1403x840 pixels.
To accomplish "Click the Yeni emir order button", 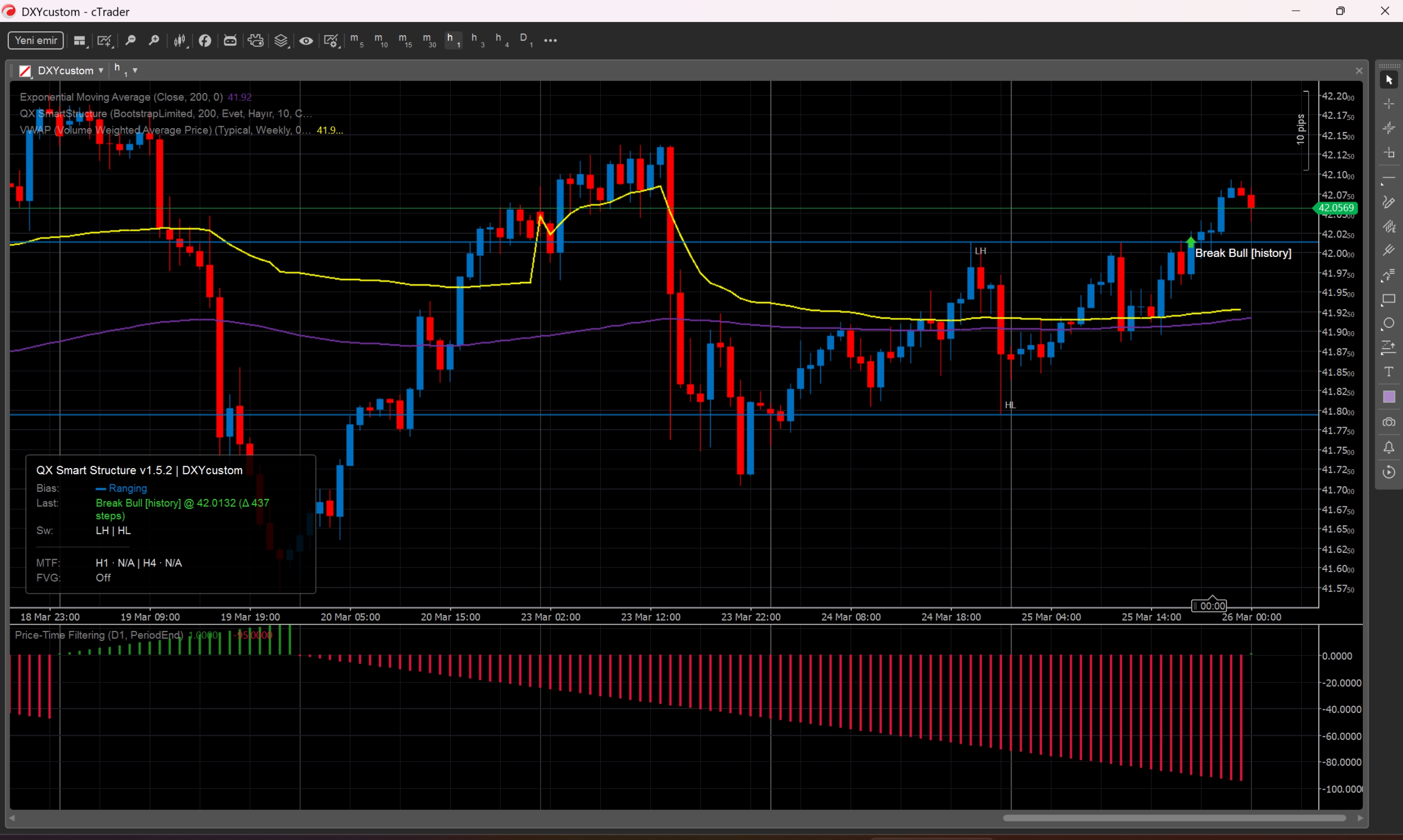I will pos(35,40).
